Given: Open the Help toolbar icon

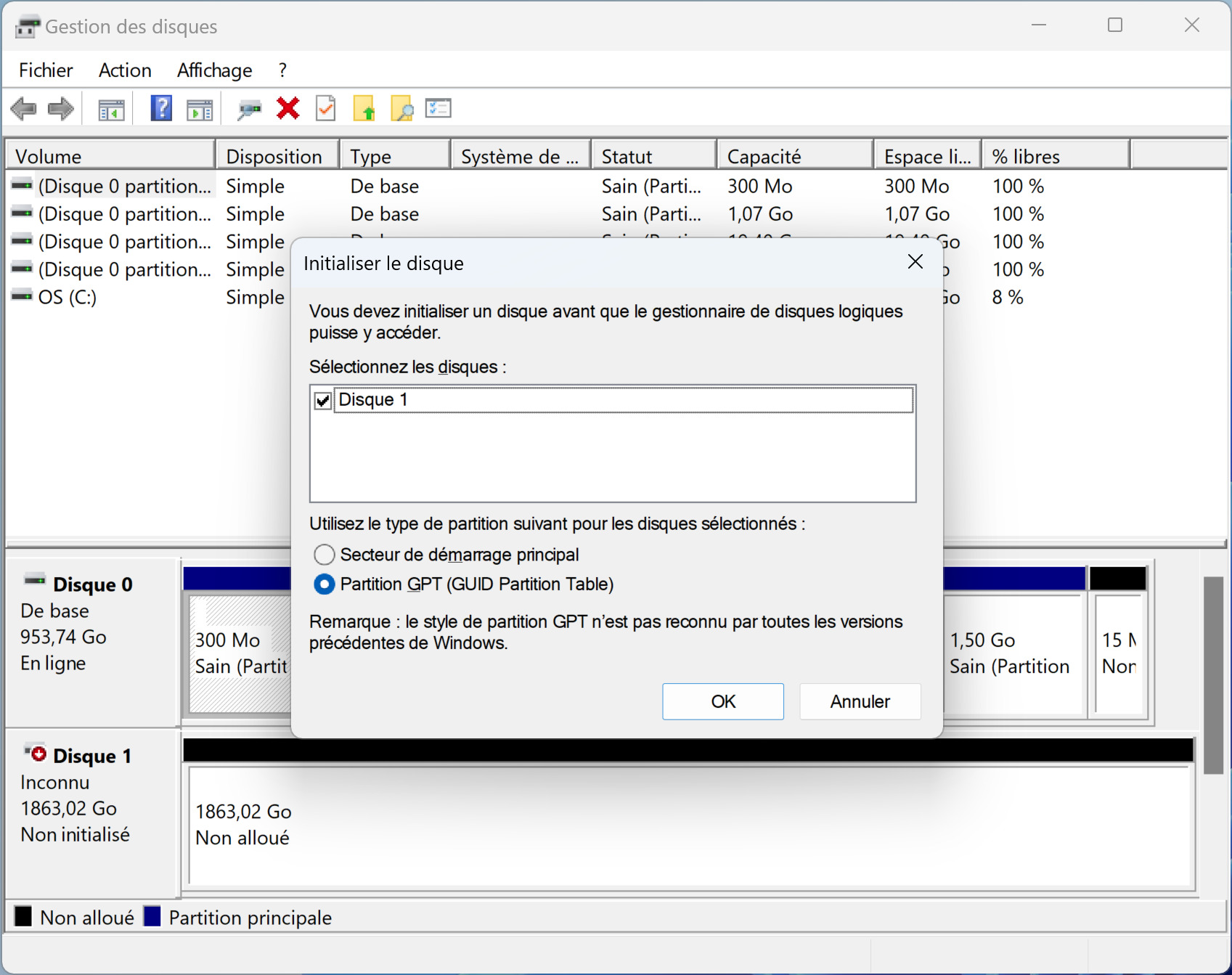Looking at the screenshot, I should pyautogui.click(x=161, y=109).
